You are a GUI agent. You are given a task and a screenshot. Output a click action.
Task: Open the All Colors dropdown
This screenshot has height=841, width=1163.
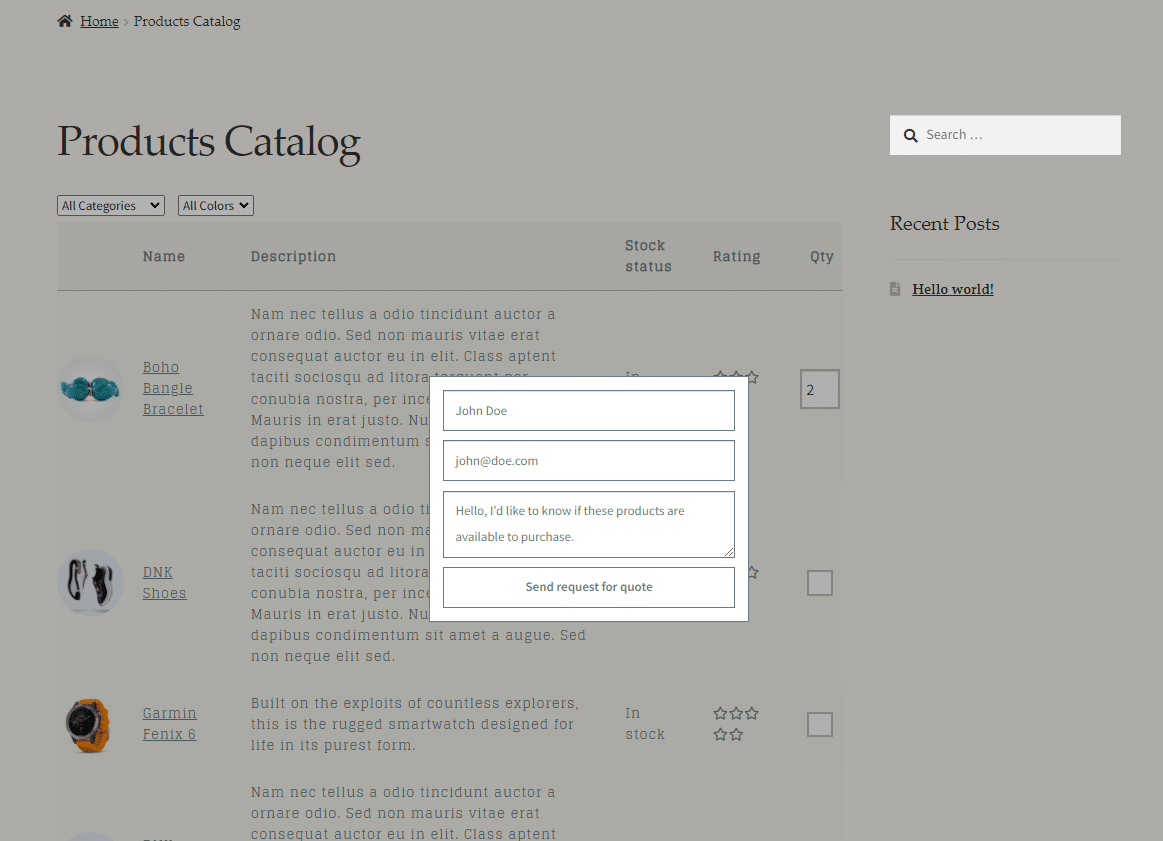216,205
